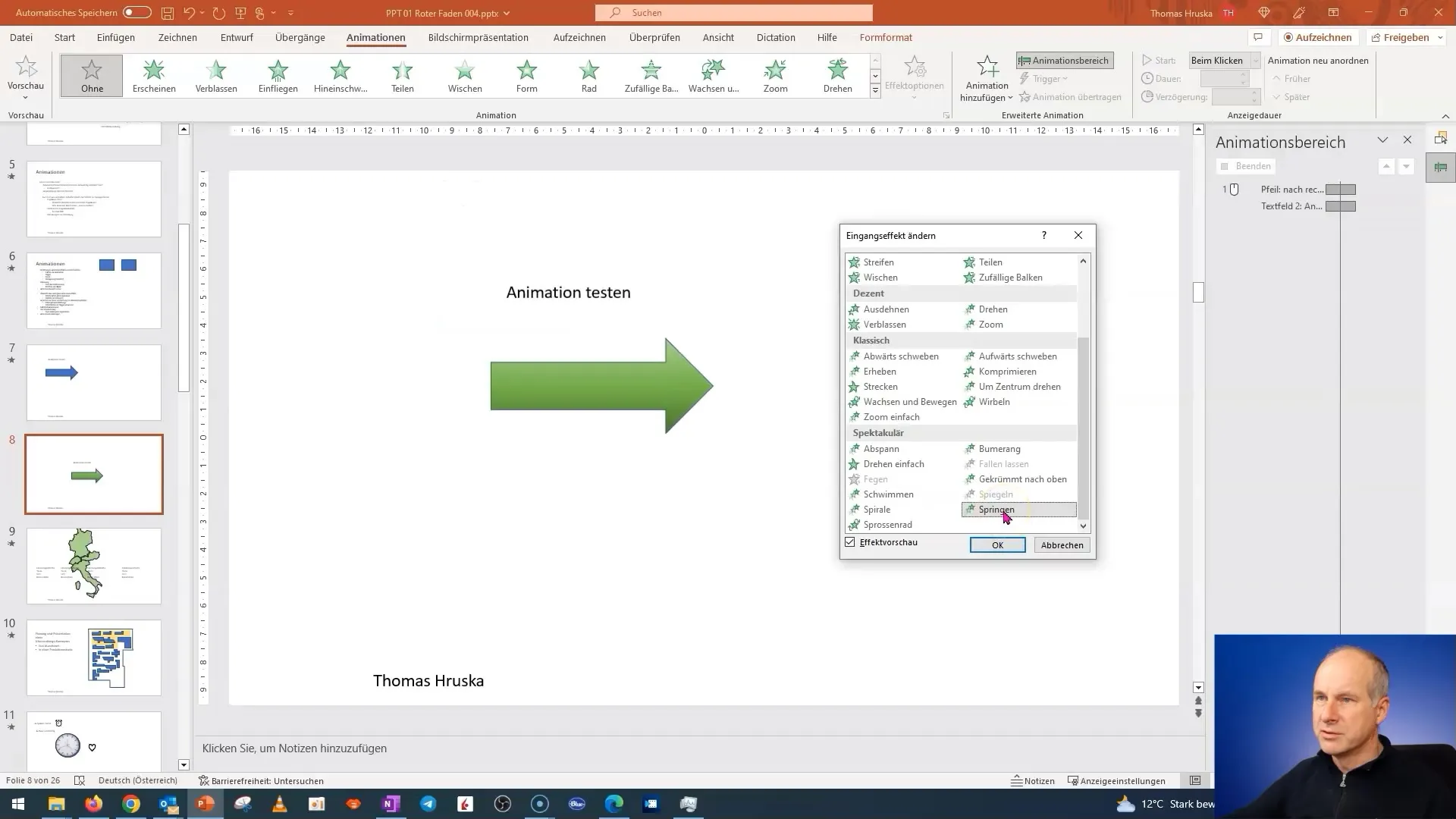Open the Trigger dropdown
1456x819 pixels.
[1044, 79]
